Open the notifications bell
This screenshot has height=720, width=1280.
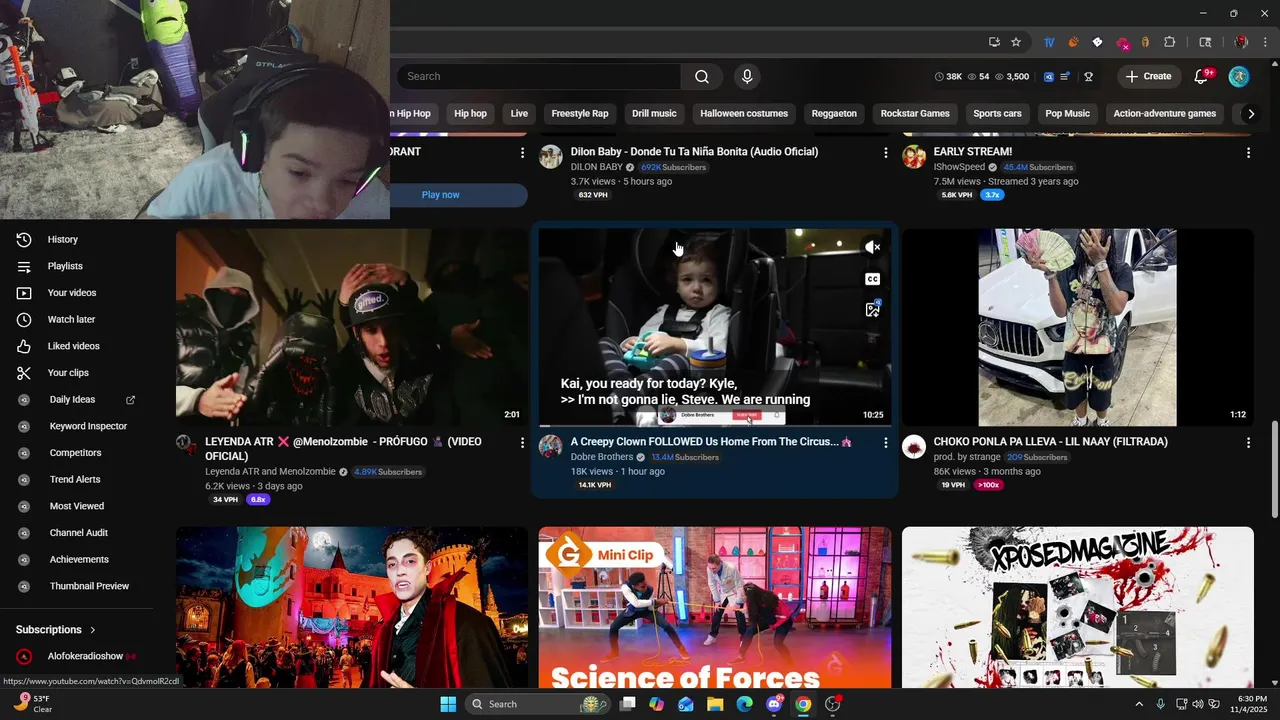click(1202, 77)
